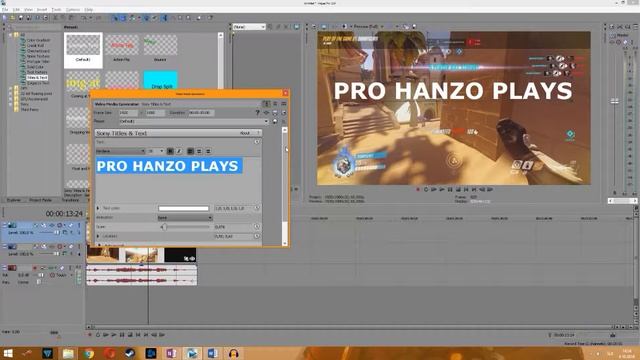Click the Duration field in generator dialog
The height and width of the screenshot is (360, 640).
click(201, 113)
